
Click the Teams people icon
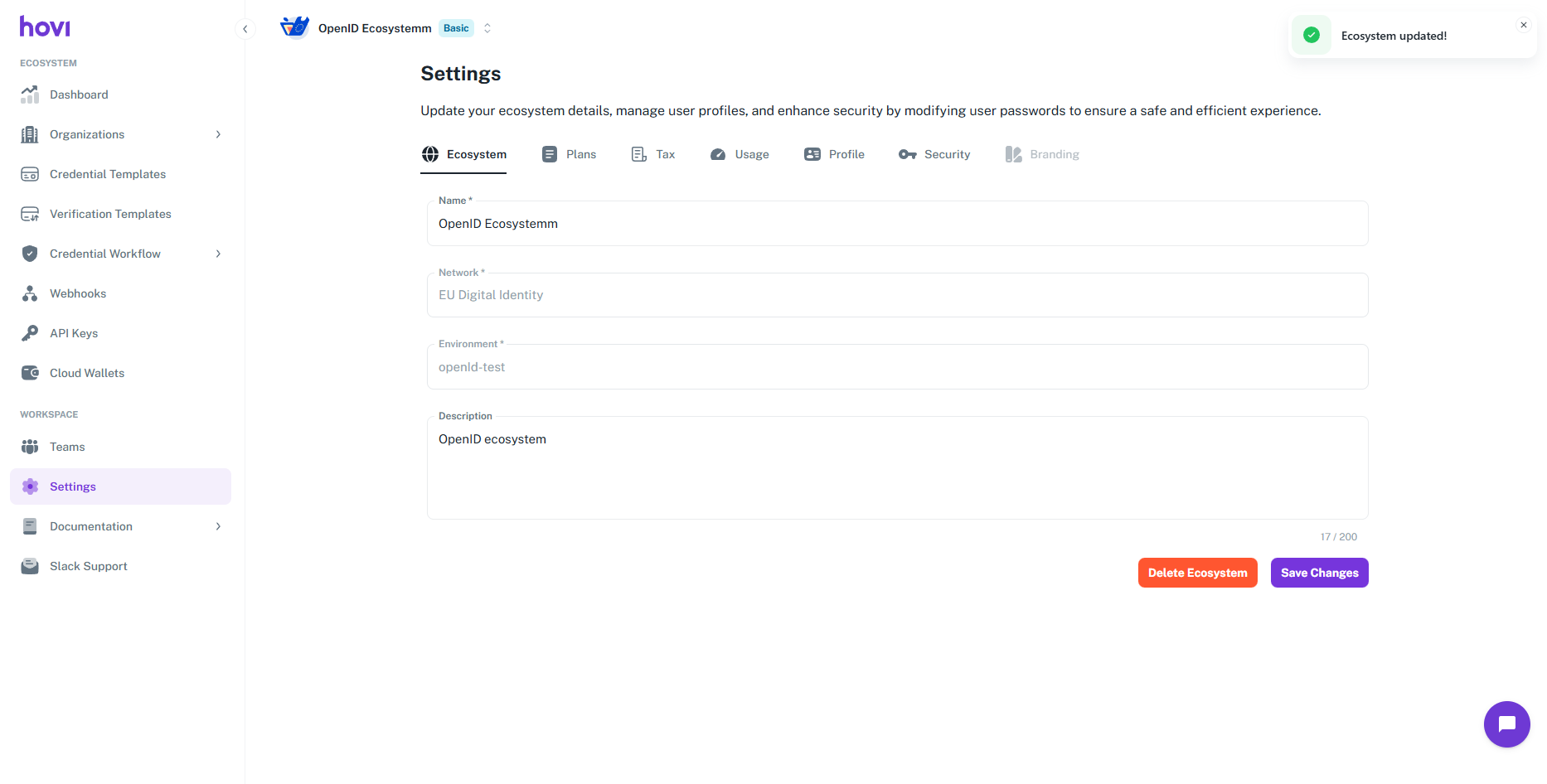click(30, 447)
